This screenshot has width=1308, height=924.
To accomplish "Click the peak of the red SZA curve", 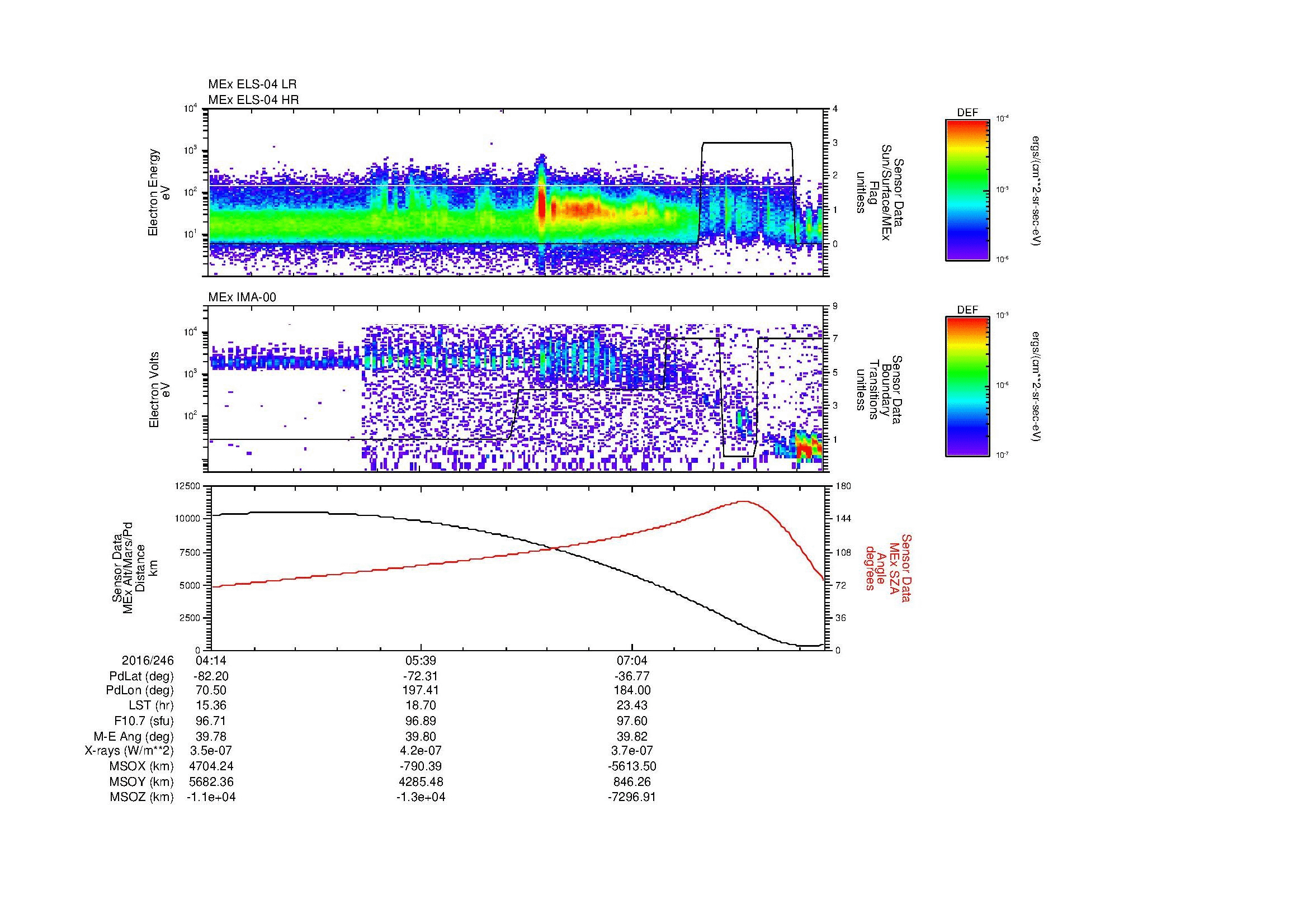I will pyautogui.click(x=743, y=501).
